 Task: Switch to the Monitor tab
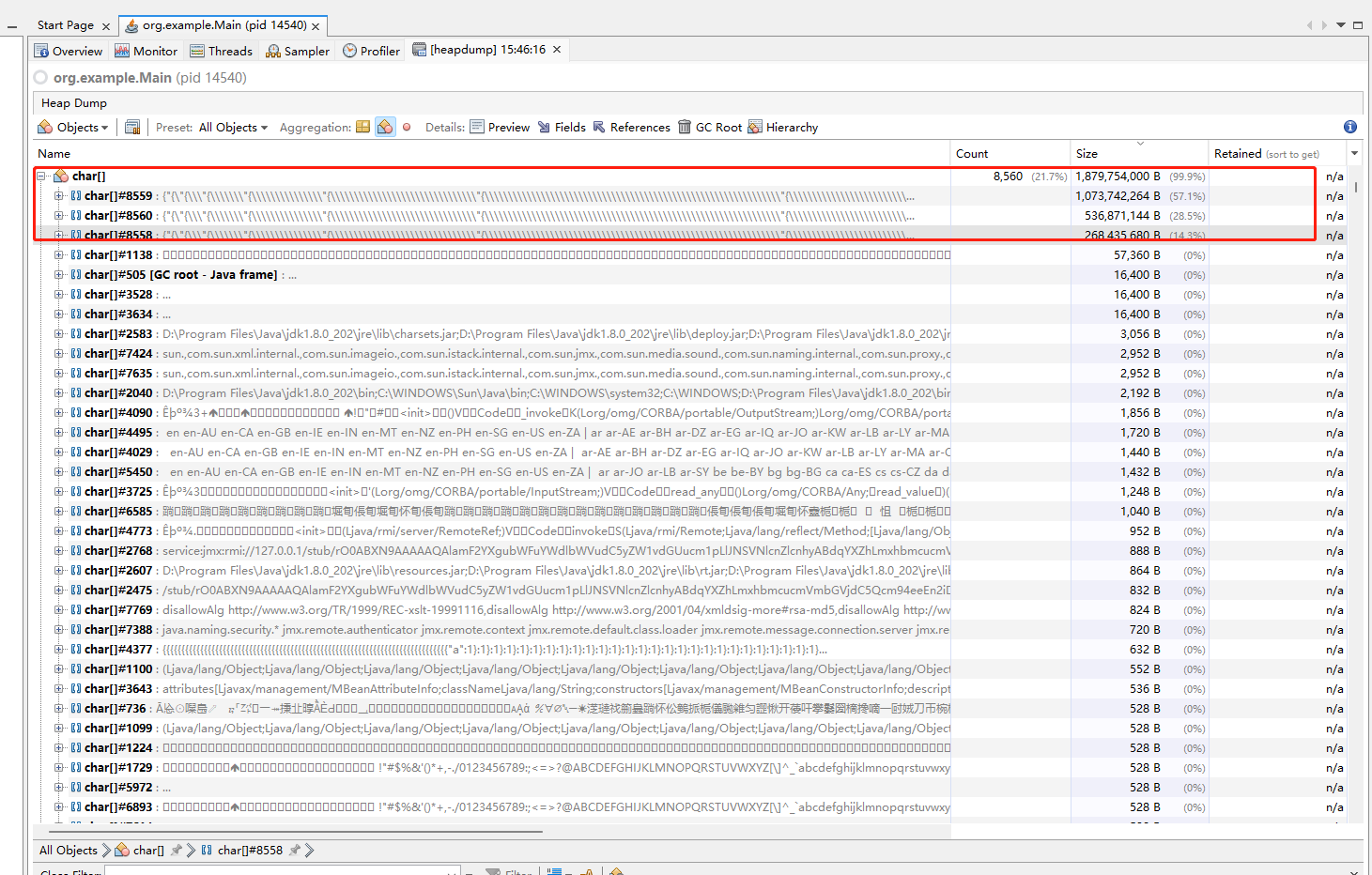coord(146,51)
